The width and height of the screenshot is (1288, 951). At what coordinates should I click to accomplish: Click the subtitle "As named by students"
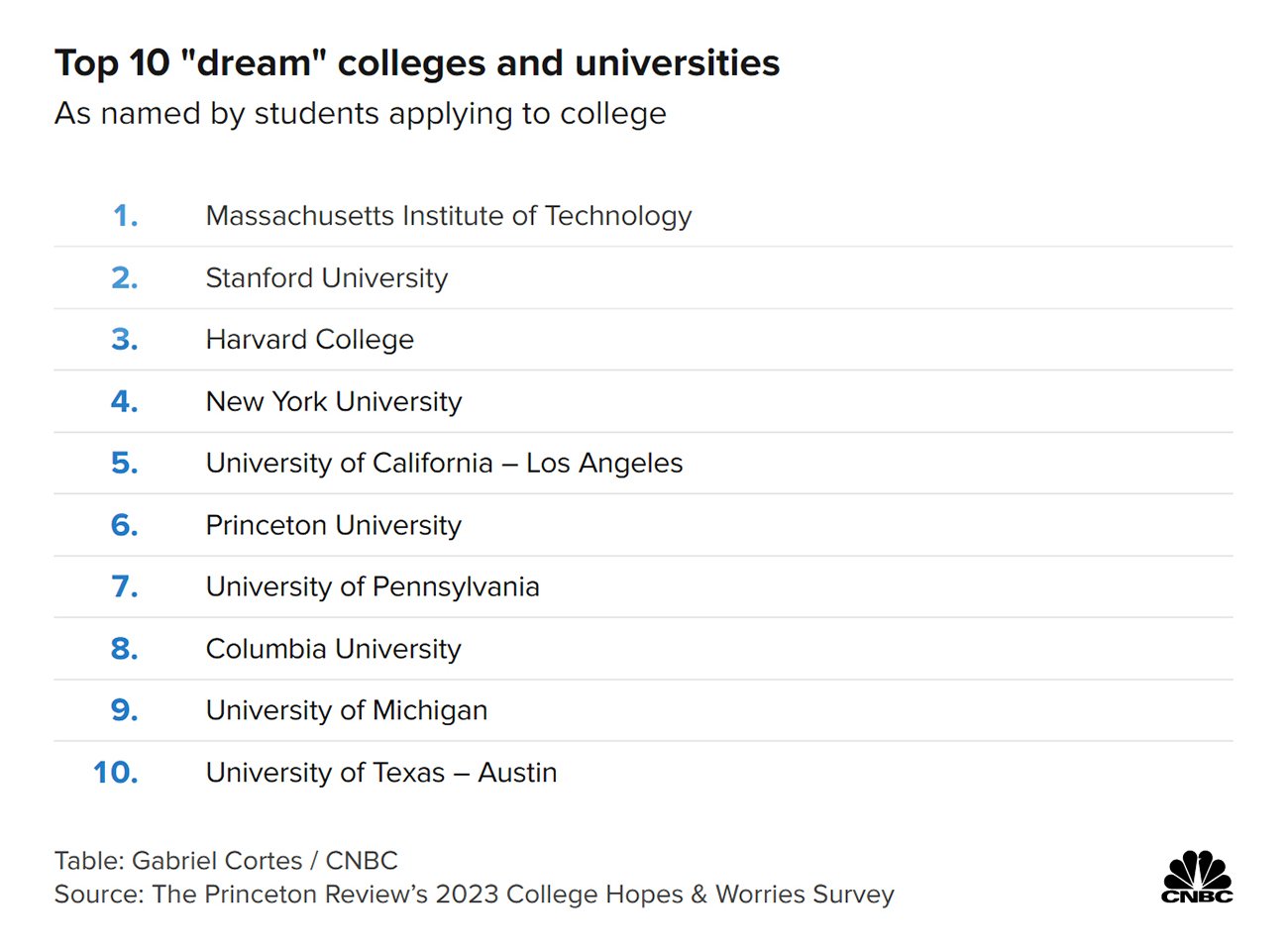[361, 114]
